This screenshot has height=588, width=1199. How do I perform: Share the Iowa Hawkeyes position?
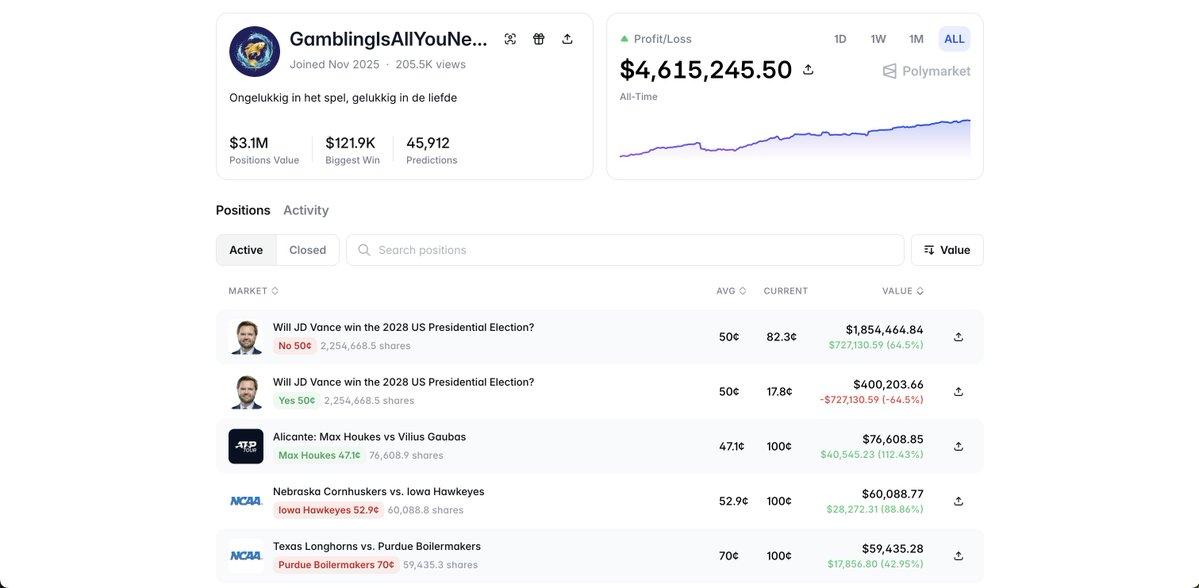pyautogui.click(x=958, y=501)
